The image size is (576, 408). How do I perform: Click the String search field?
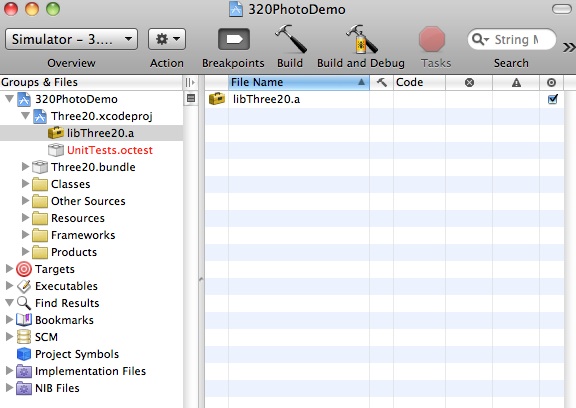click(512, 39)
